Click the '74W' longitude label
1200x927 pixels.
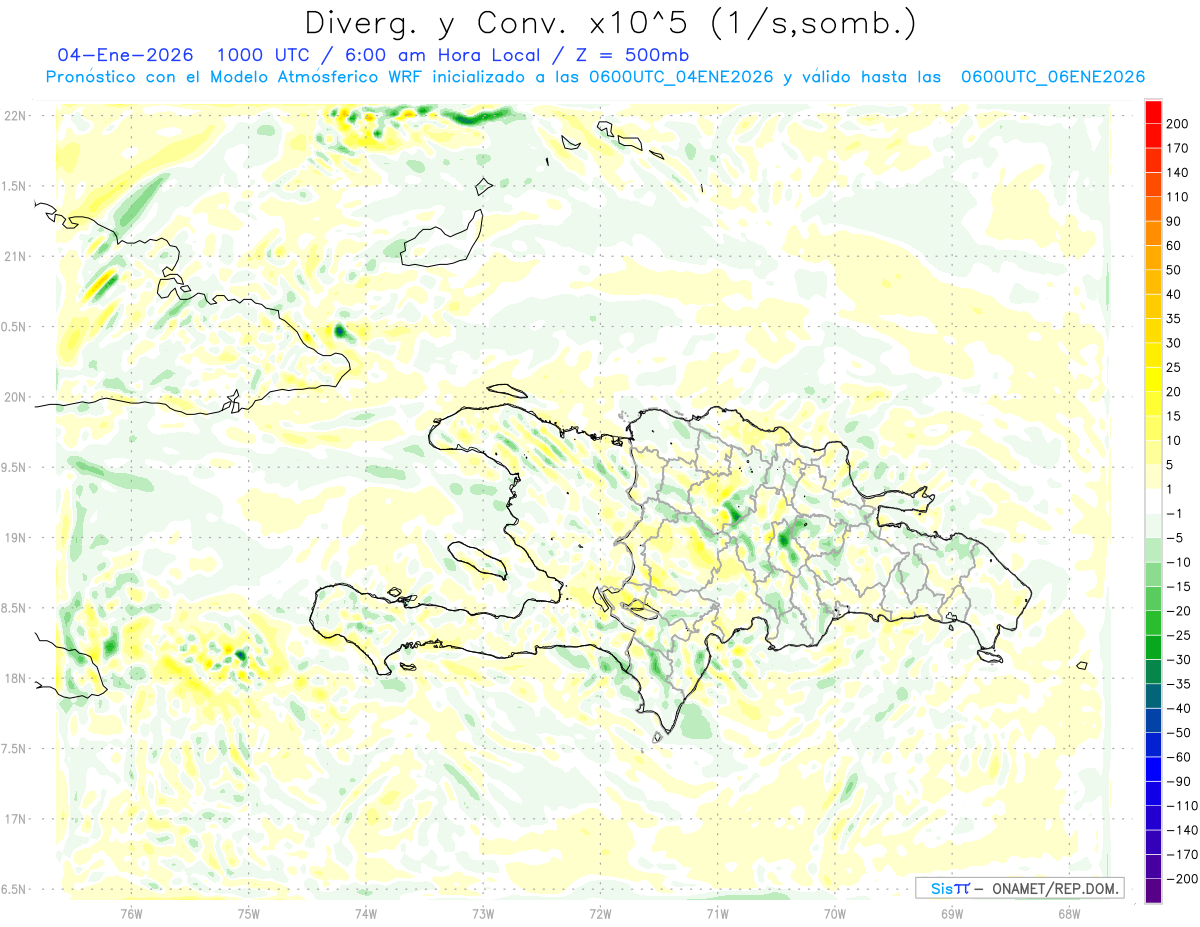click(x=366, y=914)
